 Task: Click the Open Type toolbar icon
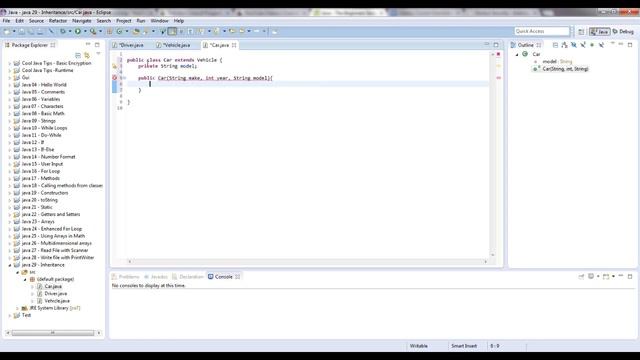136,31
